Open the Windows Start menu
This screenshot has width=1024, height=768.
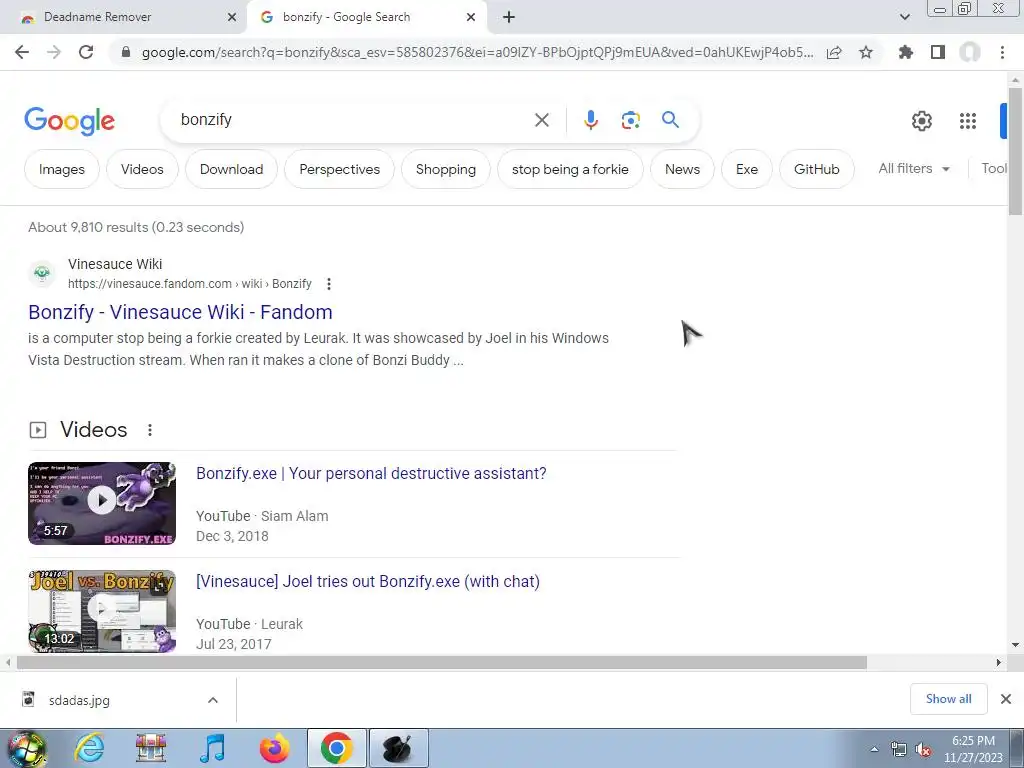27,750
